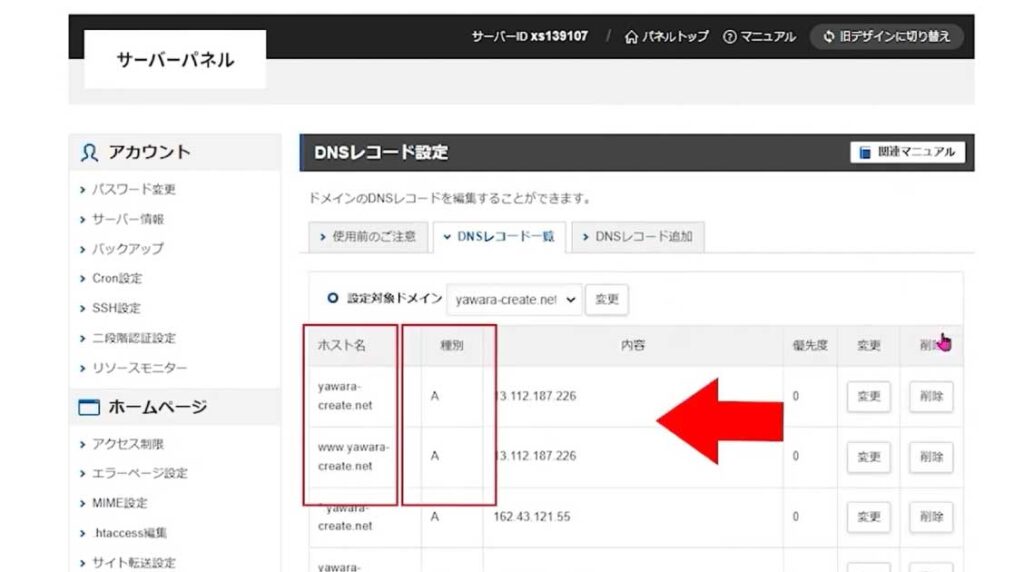This screenshot has width=1024, height=572.
Task: Click the 優先度 column header
Action: (x=810, y=345)
